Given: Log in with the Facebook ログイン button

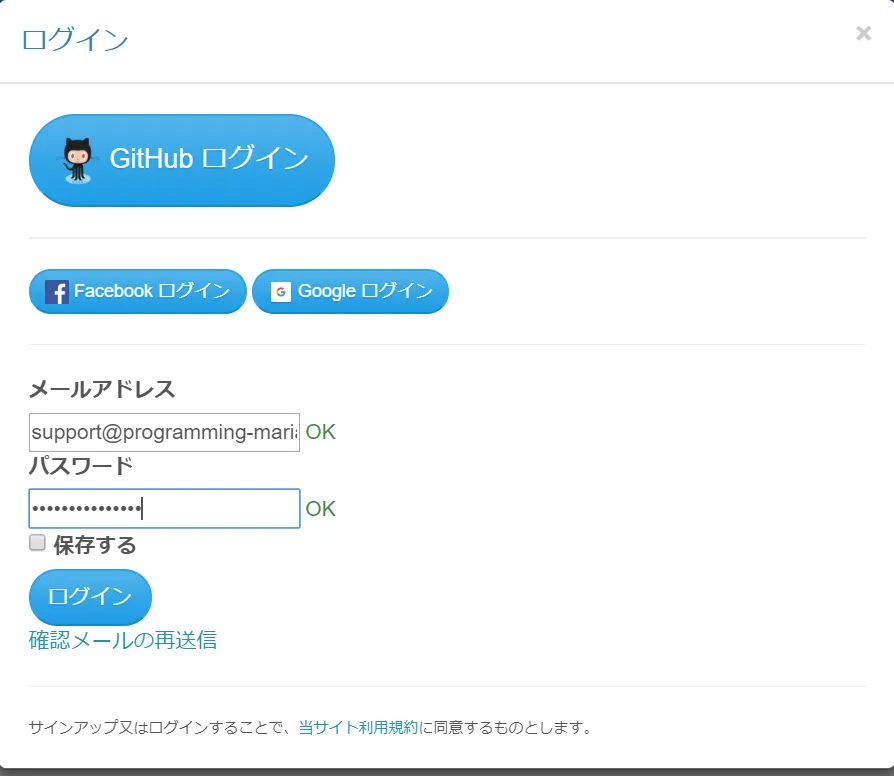Looking at the screenshot, I should (x=137, y=291).
